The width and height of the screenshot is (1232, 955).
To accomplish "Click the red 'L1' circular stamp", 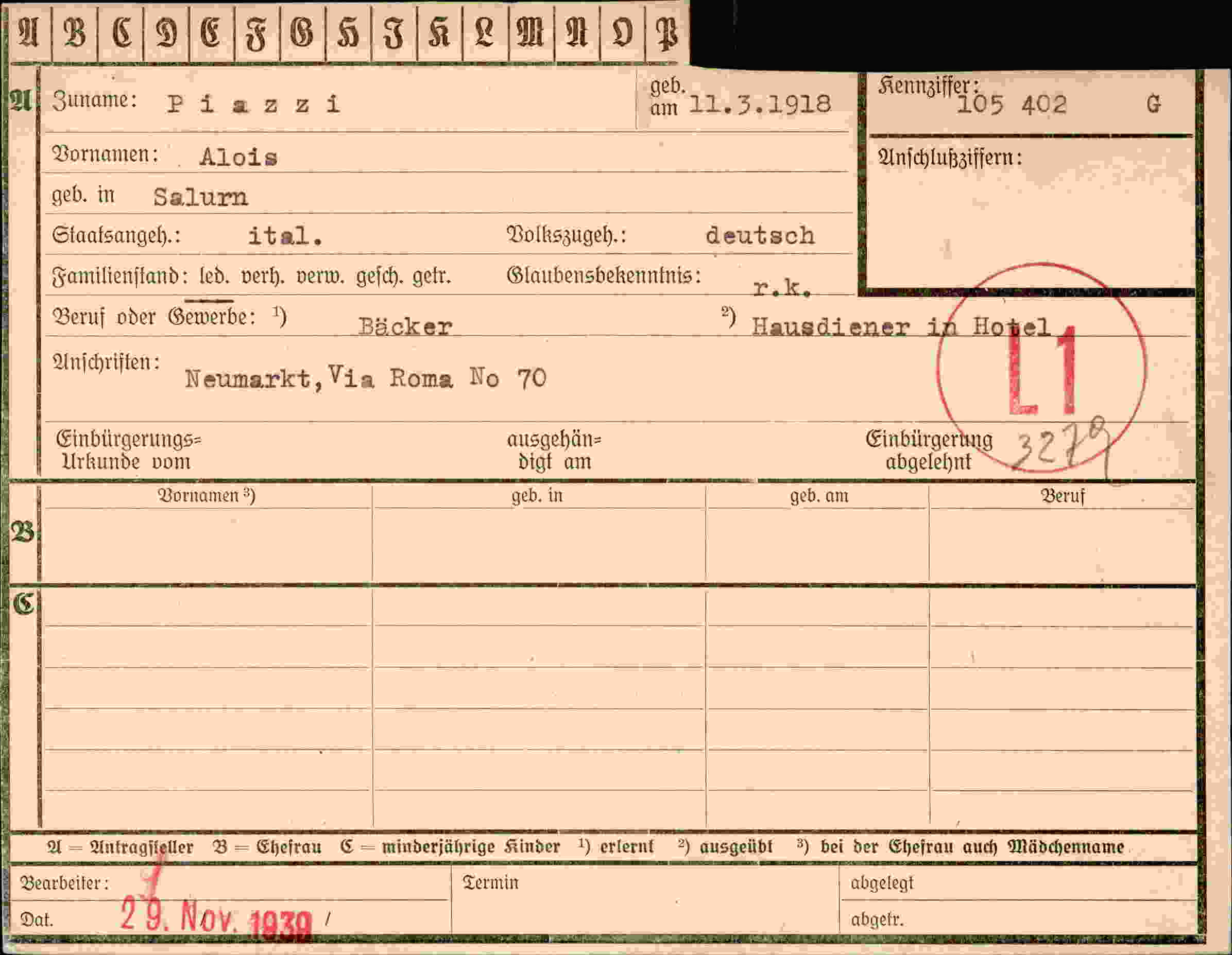I will point(1041,368).
